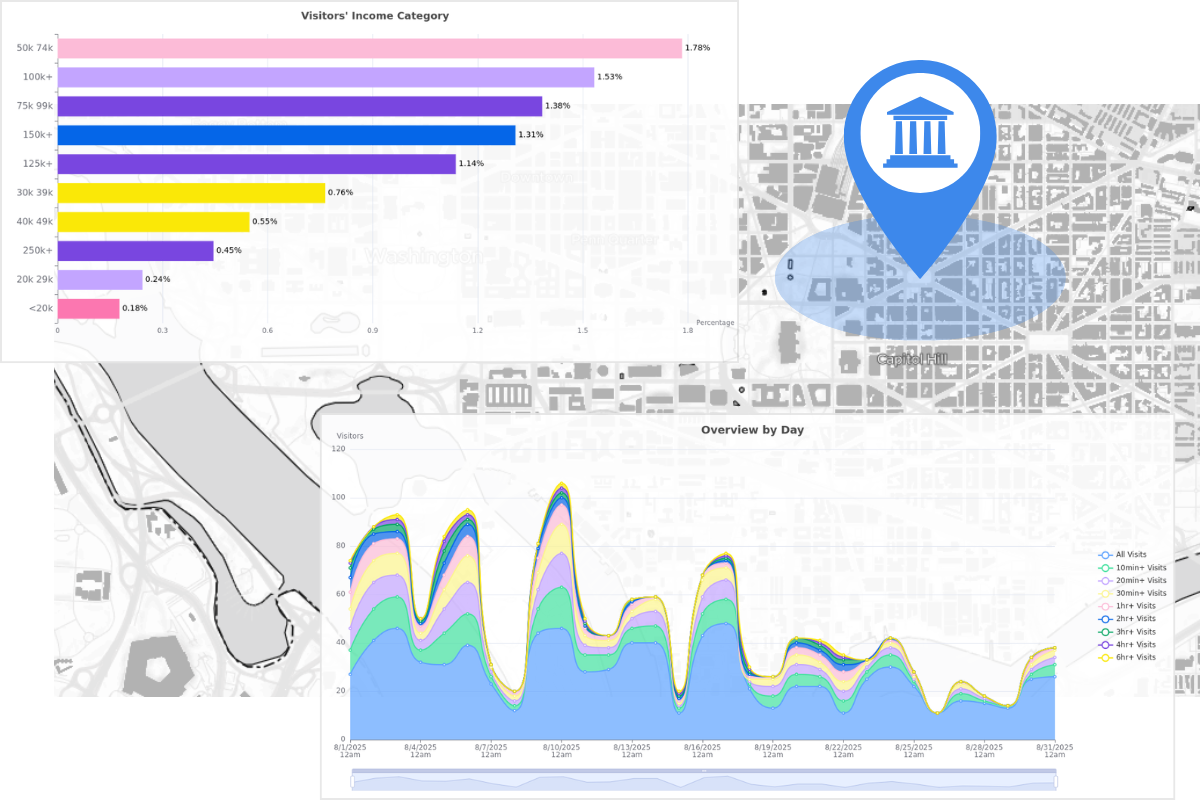The width and height of the screenshot is (1200, 800).
Task: Select the 150k+ blue income bar
Action: click(x=286, y=135)
